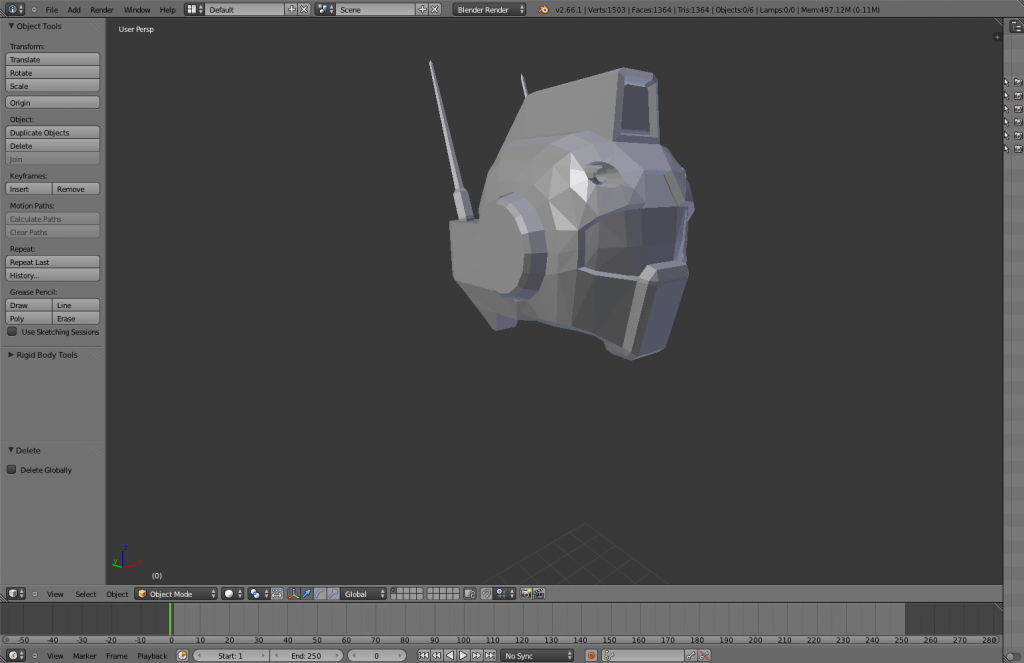
Task: Enable Delete Globally checkbox
Action: click(x=11, y=469)
